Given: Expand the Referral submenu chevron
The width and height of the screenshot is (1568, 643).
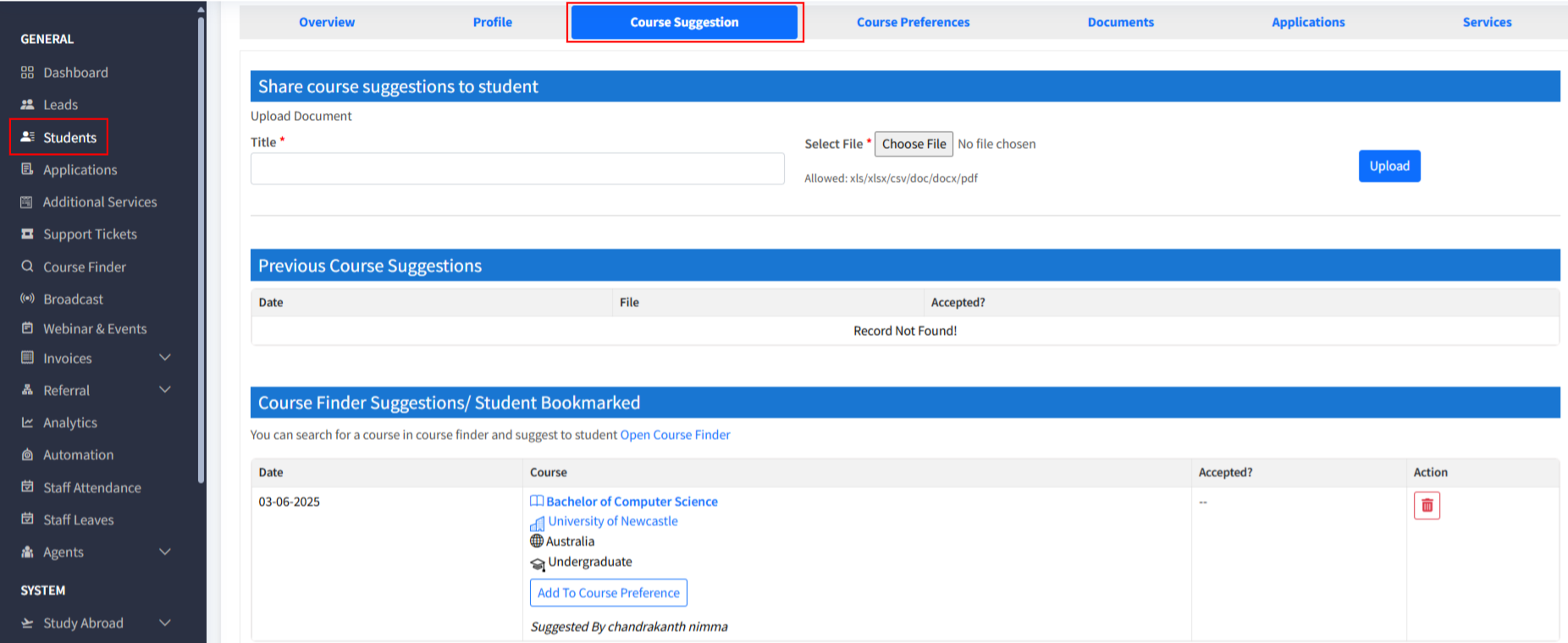Looking at the screenshot, I should point(165,390).
